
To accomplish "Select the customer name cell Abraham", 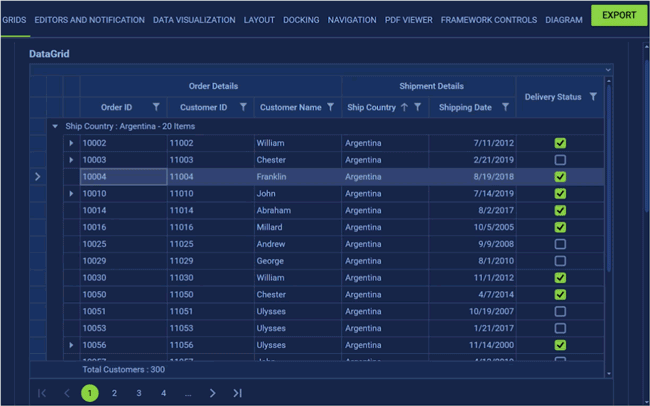I will [x=297, y=210].
